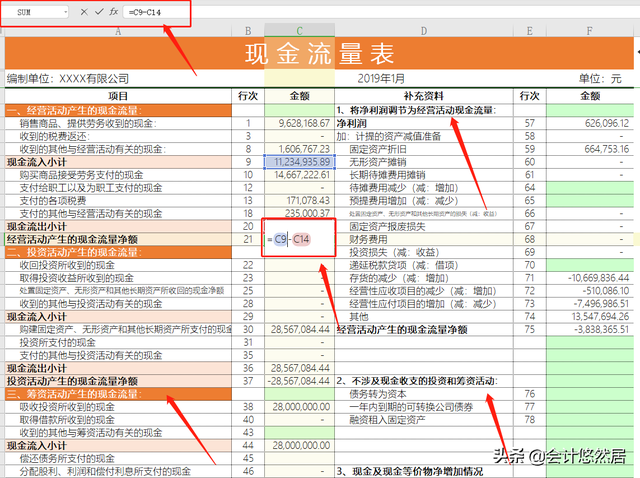Click amount cell 14,667,222.61
The width and height of the screenshot is (640, 478).
click(299, 175)
